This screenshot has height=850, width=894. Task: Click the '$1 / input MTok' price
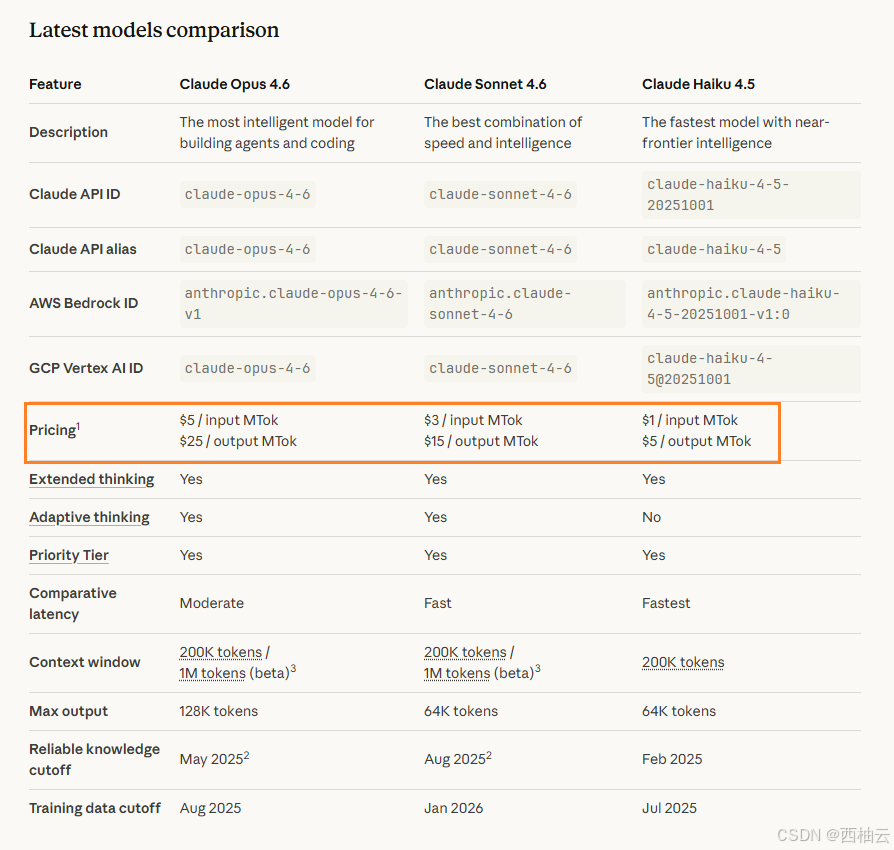[x=690, y=420]
